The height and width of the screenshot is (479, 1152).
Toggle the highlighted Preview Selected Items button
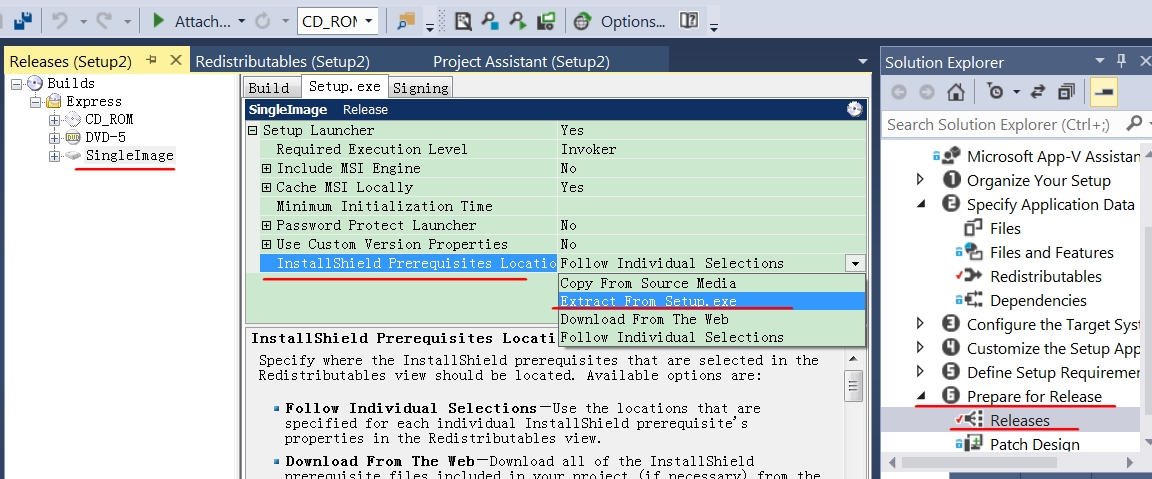pos(1104,92)
